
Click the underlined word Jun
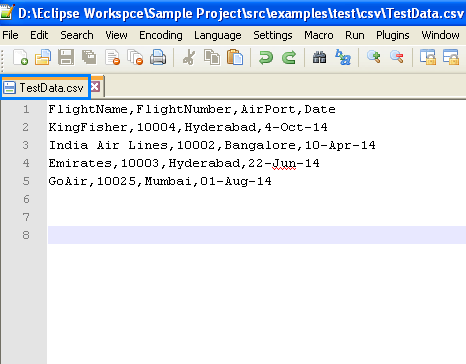[x=284, y=164]
